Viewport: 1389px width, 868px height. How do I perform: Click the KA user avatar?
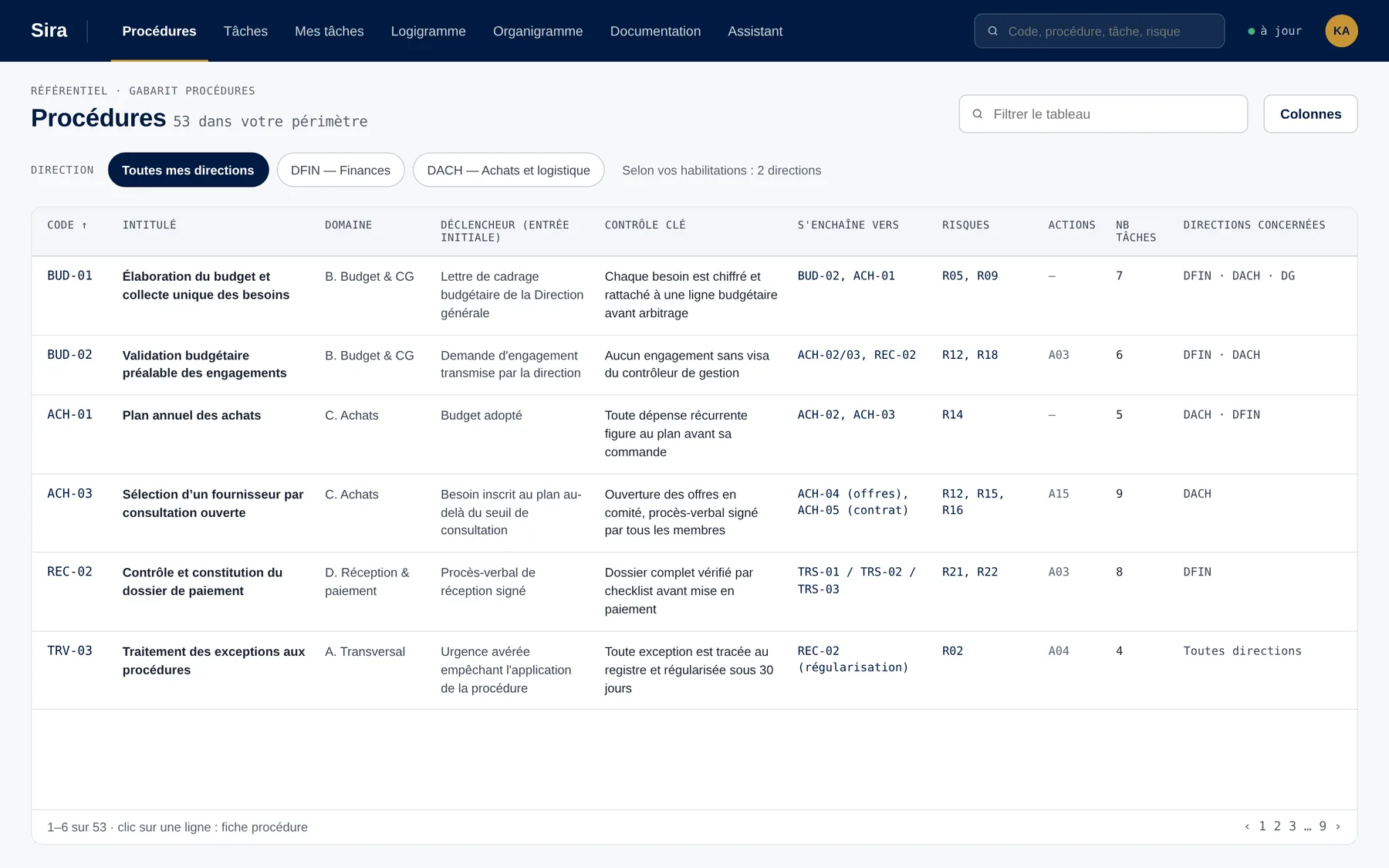point(1341,31)
